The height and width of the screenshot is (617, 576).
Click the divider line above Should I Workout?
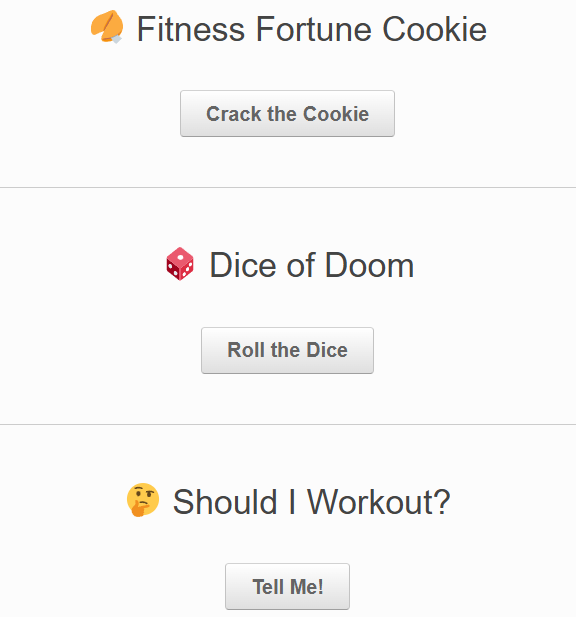pyautogui.click(x=288, y=425)
